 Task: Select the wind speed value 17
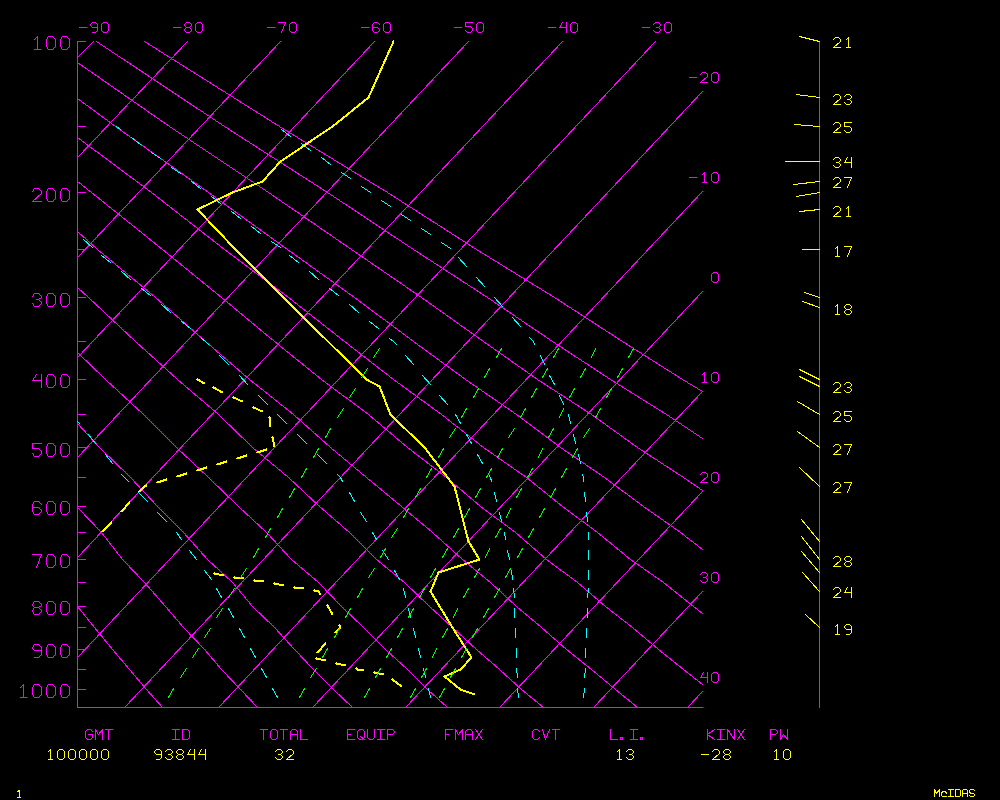(842, 251)
